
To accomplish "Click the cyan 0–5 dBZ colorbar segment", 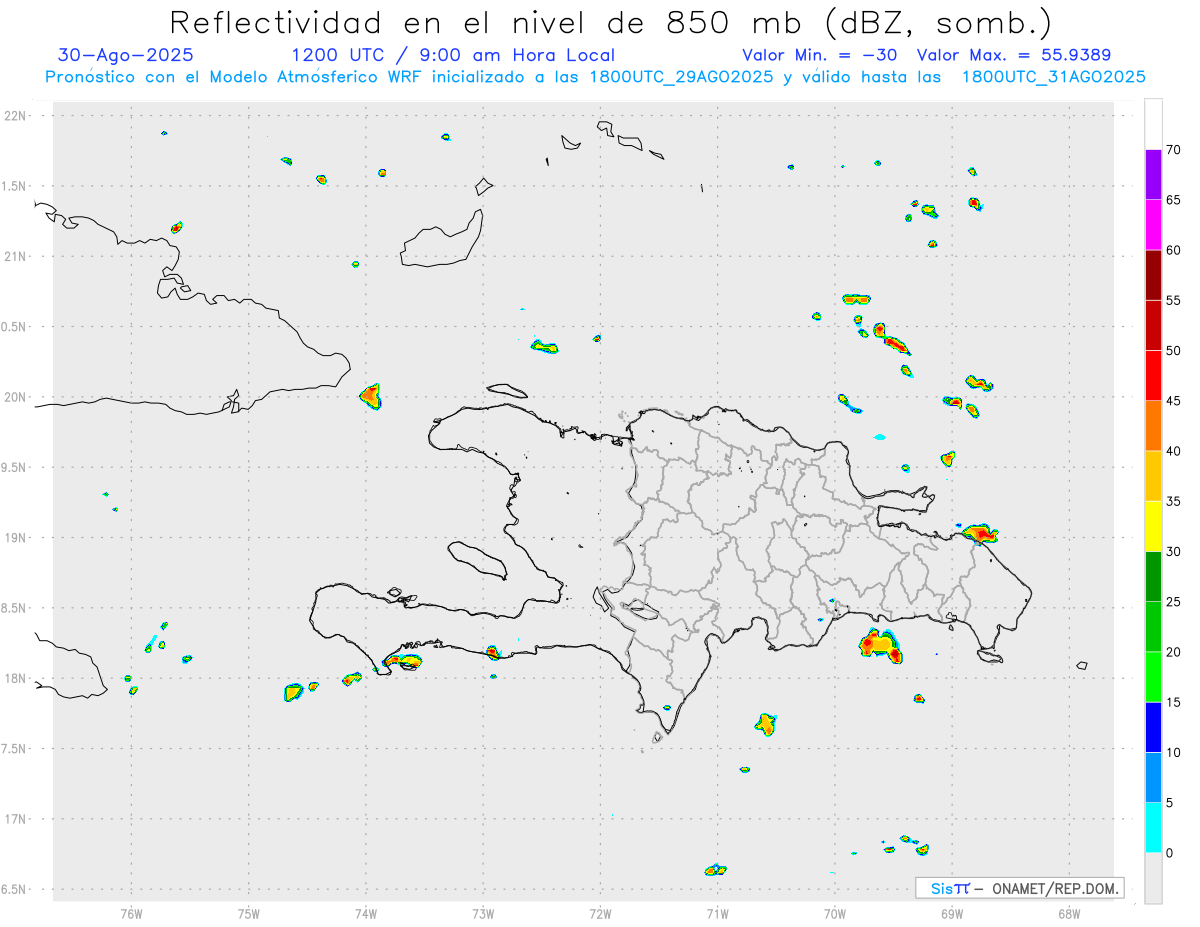I will (x=1153, y=828).
